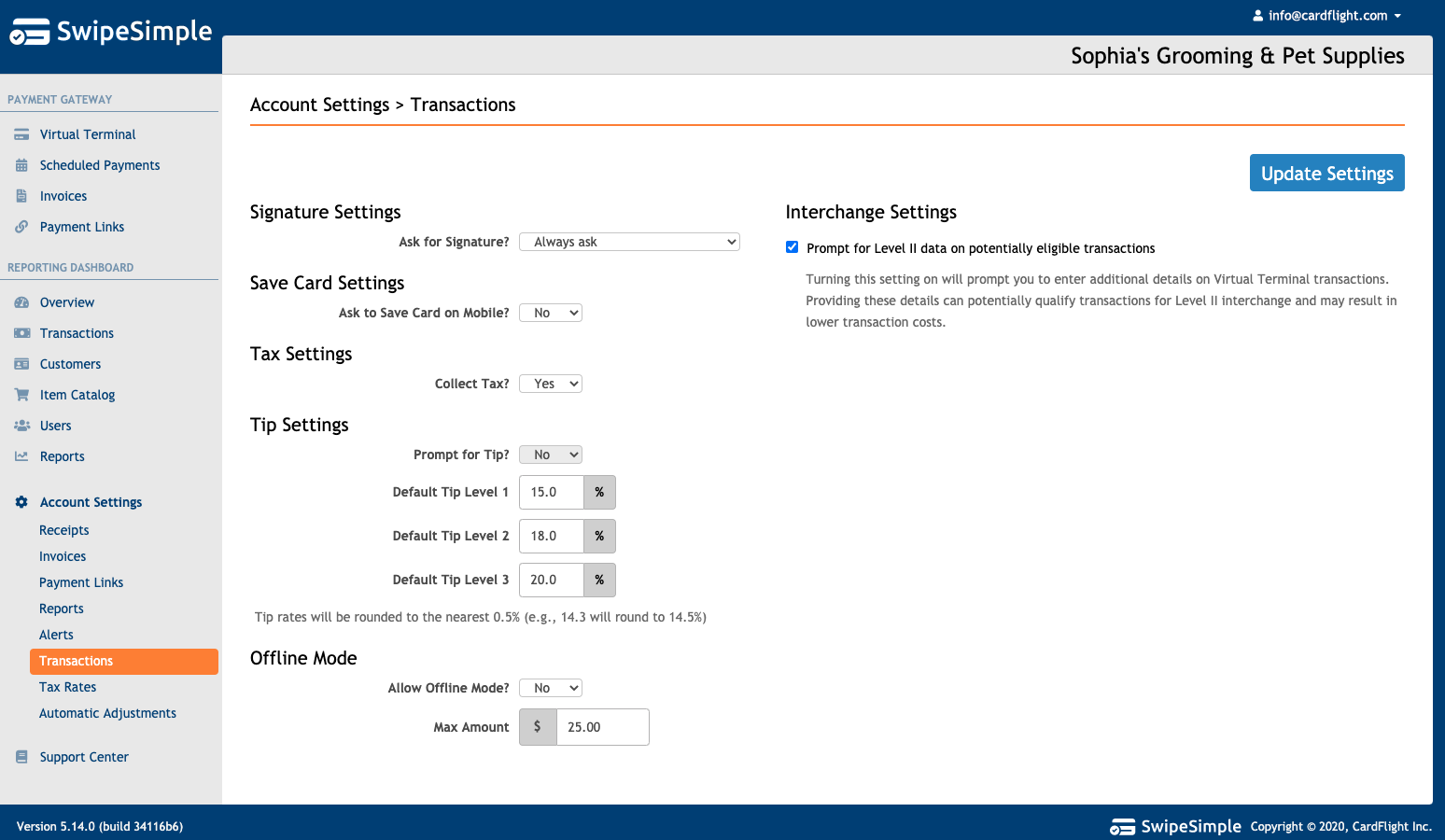The width and height of the screenshot is (1445, 840).
Task: Click the Update Settings button
Action: (x=1326, y=173)
